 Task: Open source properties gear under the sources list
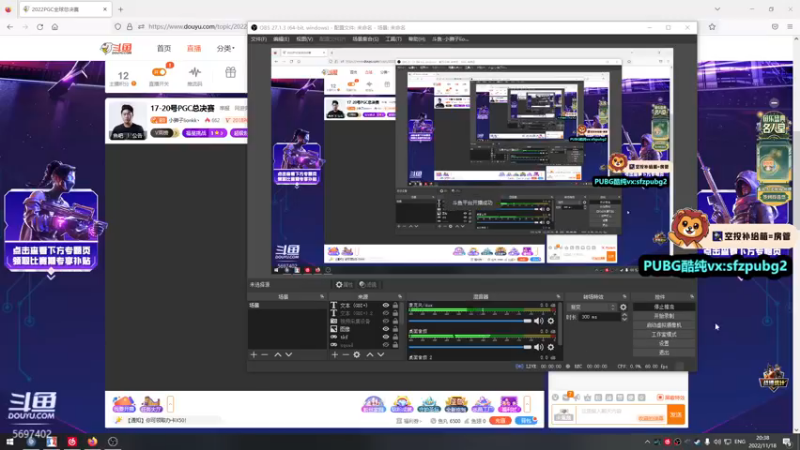[x=357, y=355]
